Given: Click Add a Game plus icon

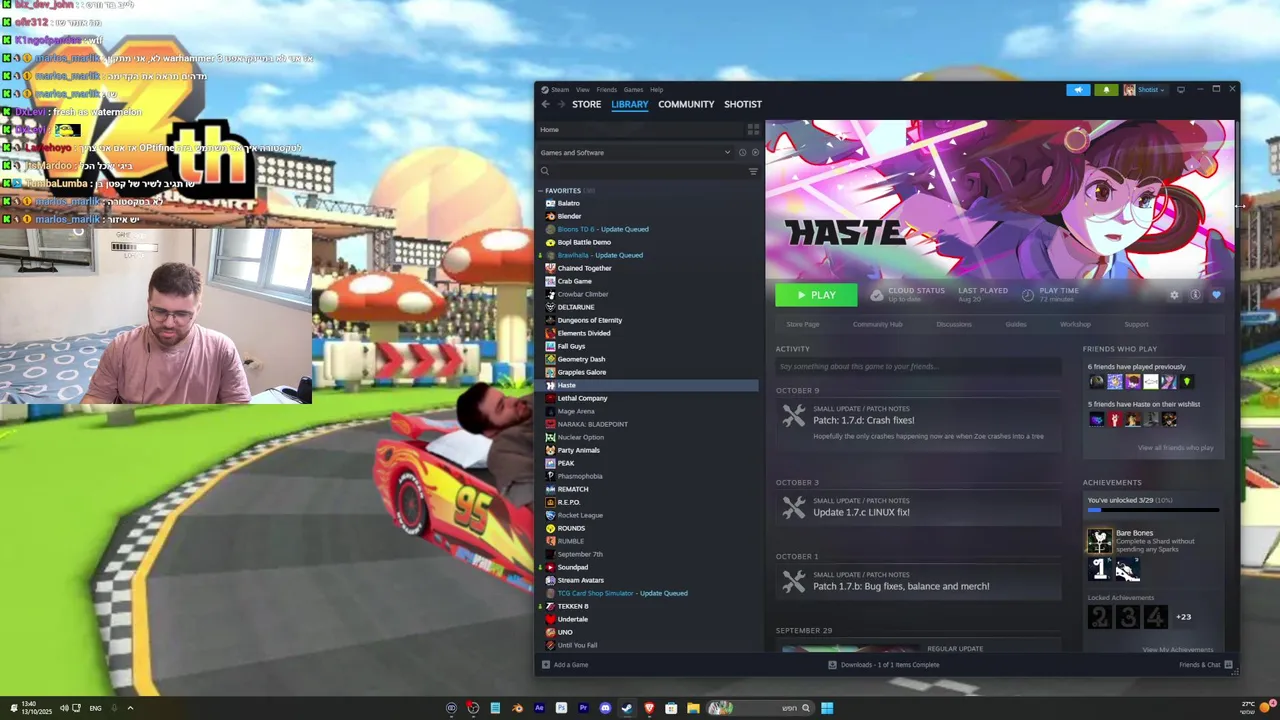Looking at the screenshot, I should (x=546, y=665).
